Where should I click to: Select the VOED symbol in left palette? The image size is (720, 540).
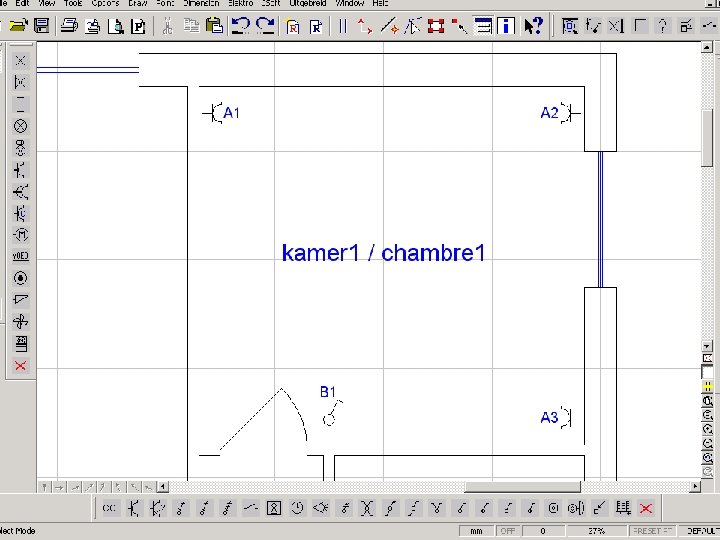point(20,256)
